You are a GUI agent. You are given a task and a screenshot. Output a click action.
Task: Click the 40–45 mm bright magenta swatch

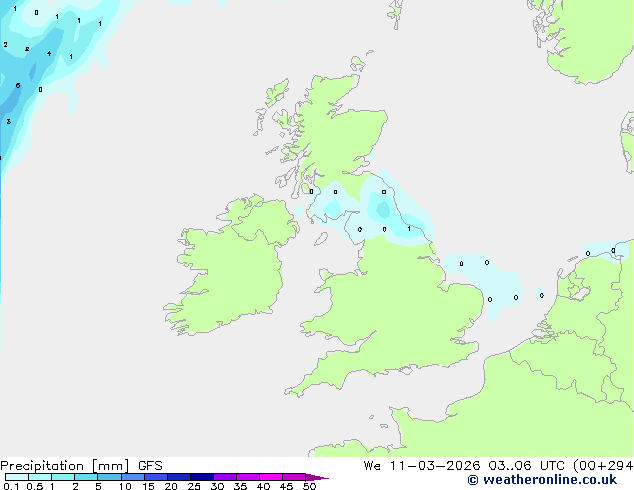click(x=271, y=477)
